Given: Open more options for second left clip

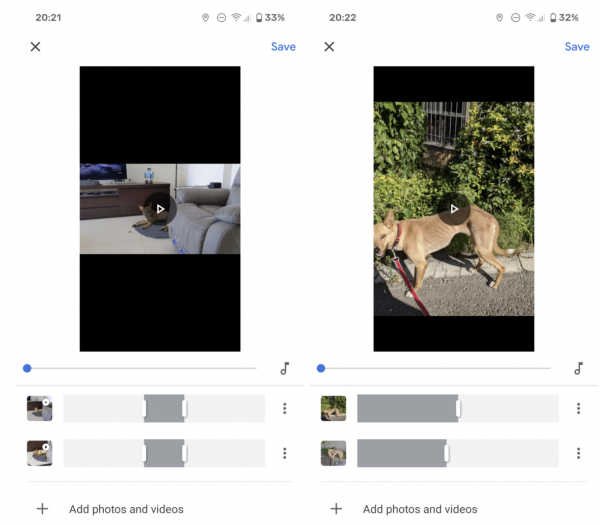Looking at the screenshot, I should [x=284, y=453].
